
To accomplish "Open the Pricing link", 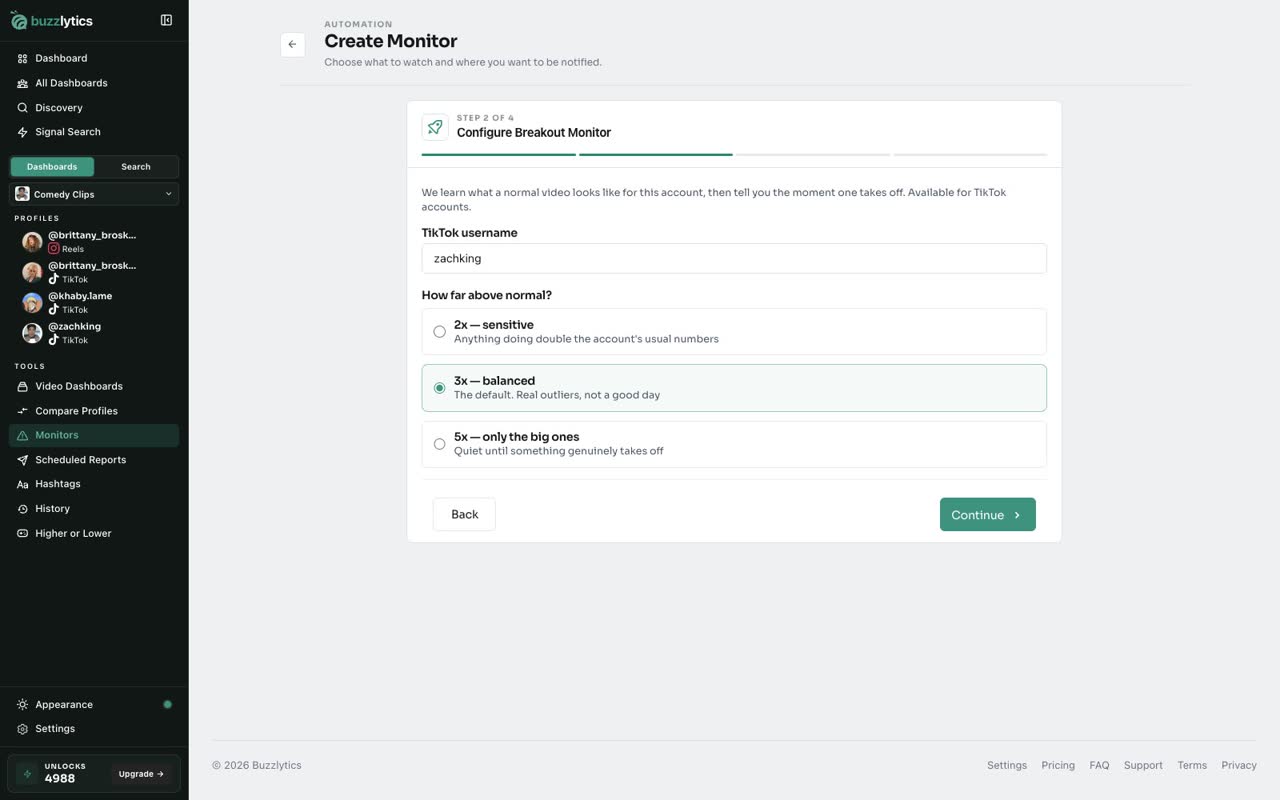I will point(1058,765).
